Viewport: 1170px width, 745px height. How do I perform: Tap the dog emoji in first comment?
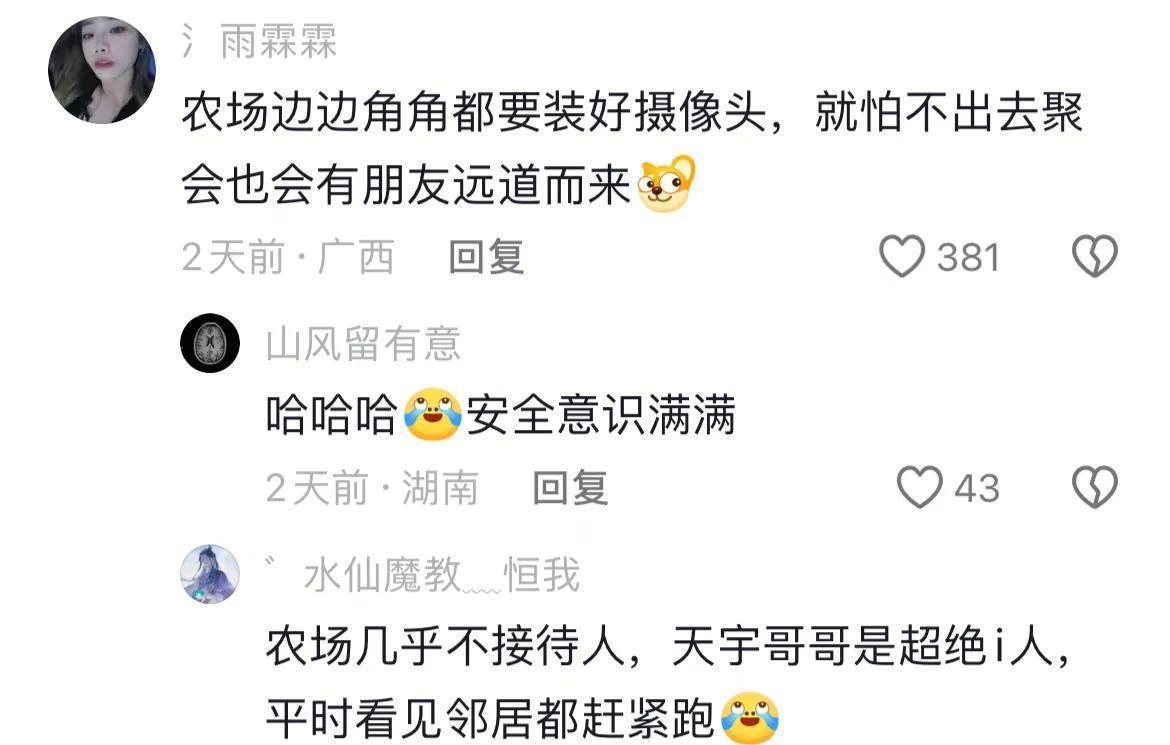(x=666, y=184)
